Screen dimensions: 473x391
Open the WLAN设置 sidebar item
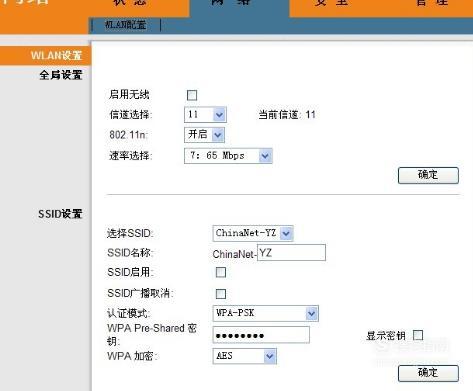point(46,55)
